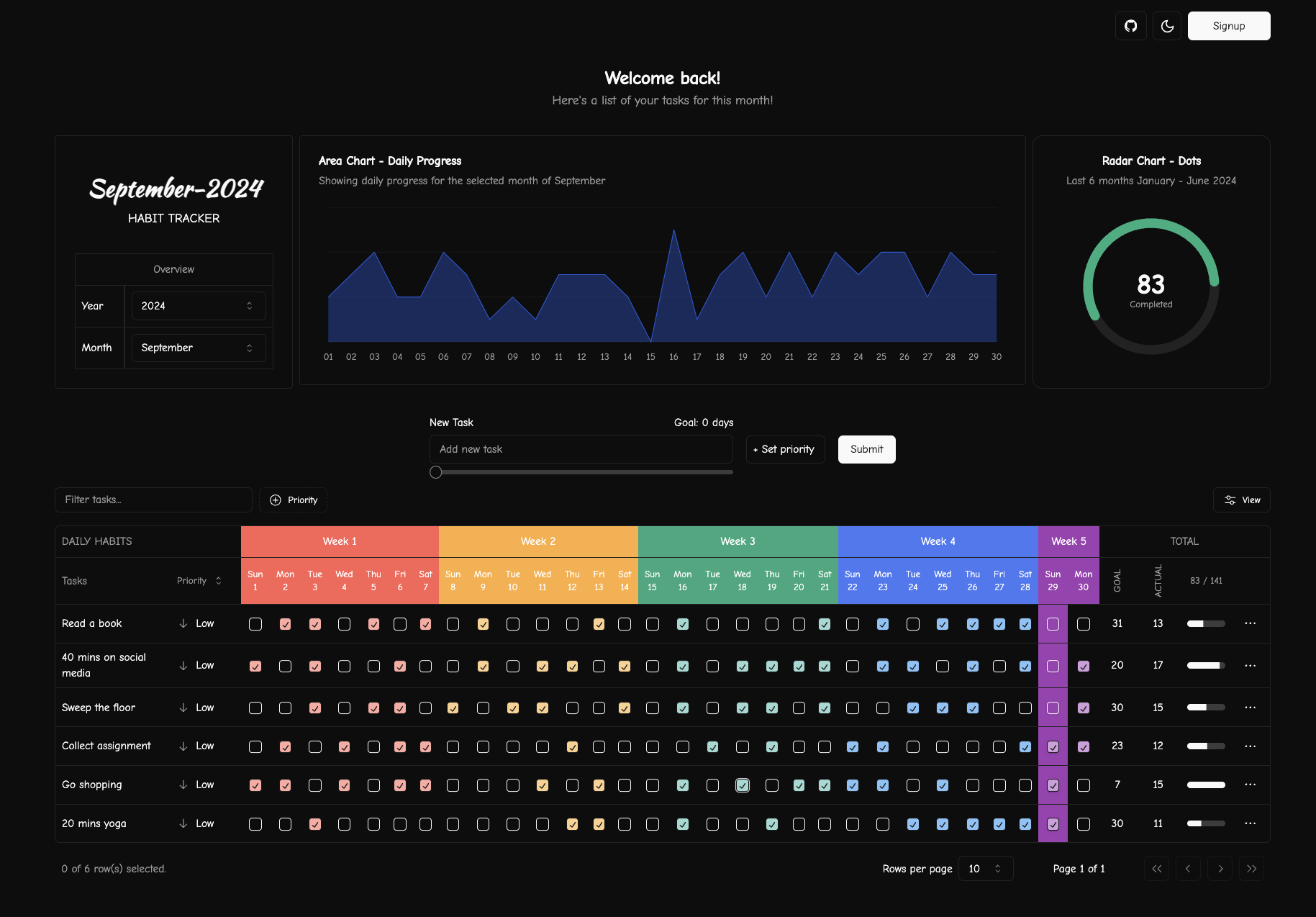The width and height of the screenshot is (1316, 917).
Task: Open actions menu for Go shopping row
Action: coord(1250,785)
